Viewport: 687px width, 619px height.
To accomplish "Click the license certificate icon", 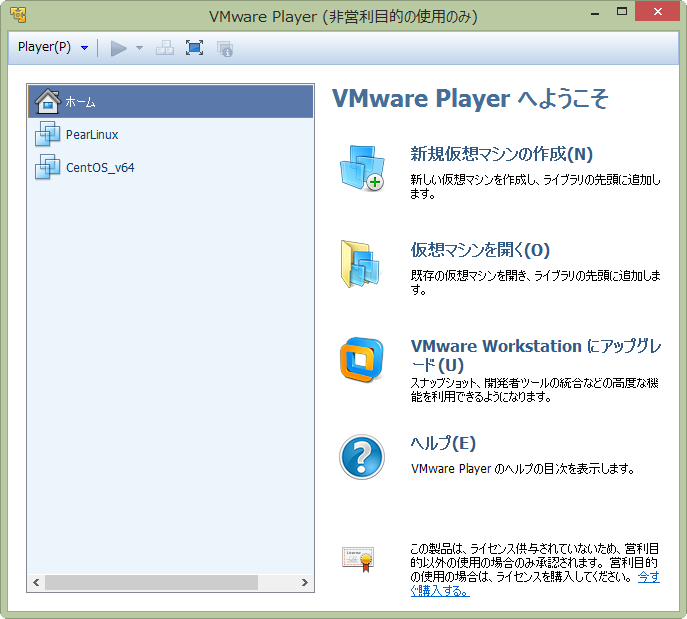I will [x=358, y=559].
